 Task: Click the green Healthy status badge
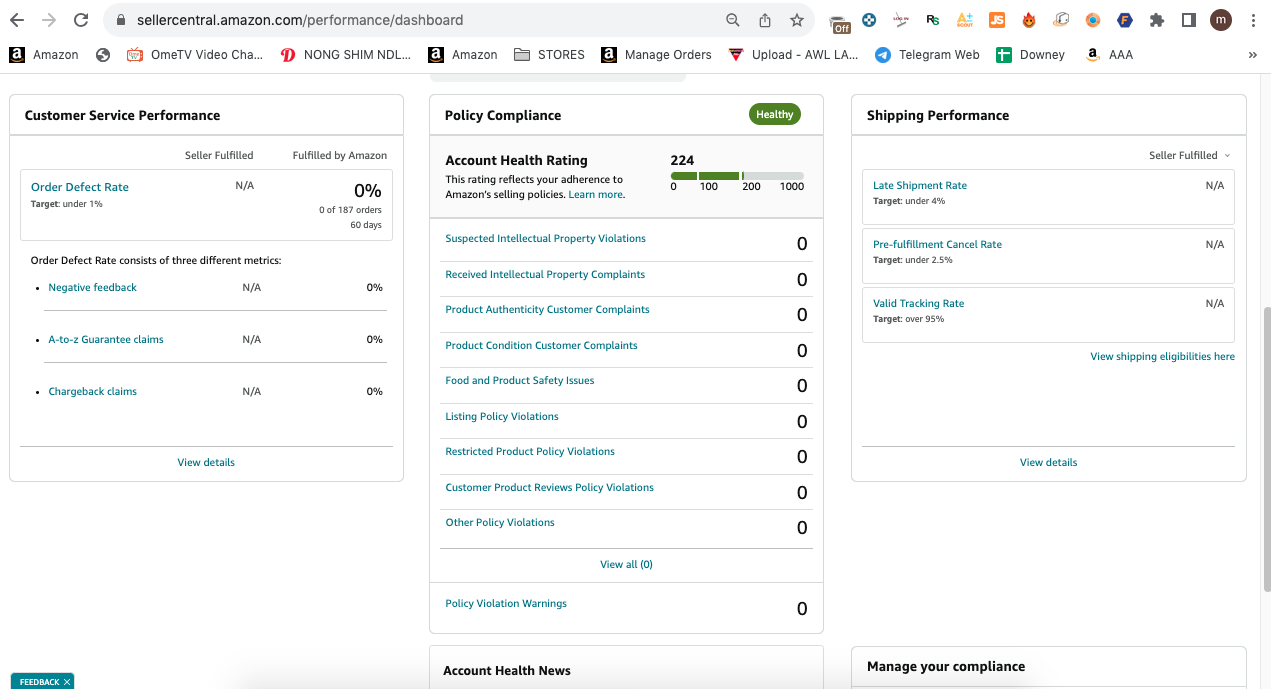775,114
